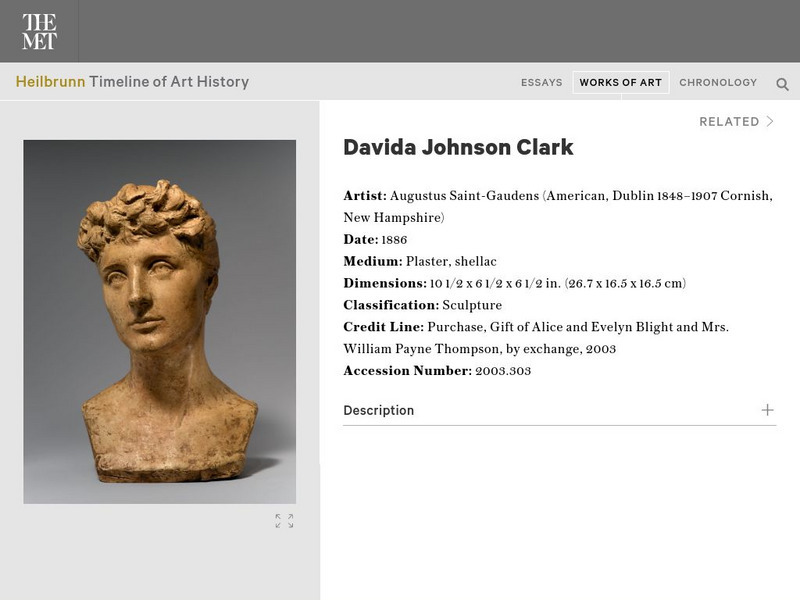Click the accession number 2003.303
Image resolution: width=800 pixels, height=600 pixels.
pos(503,371)
